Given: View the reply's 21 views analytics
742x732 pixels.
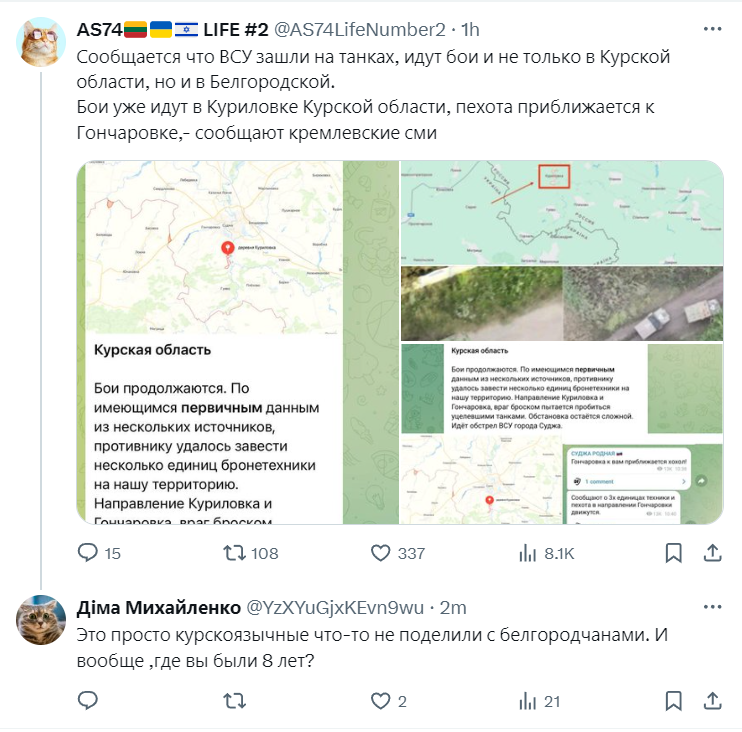Looking at the screenshot, I should pos(539,701).
